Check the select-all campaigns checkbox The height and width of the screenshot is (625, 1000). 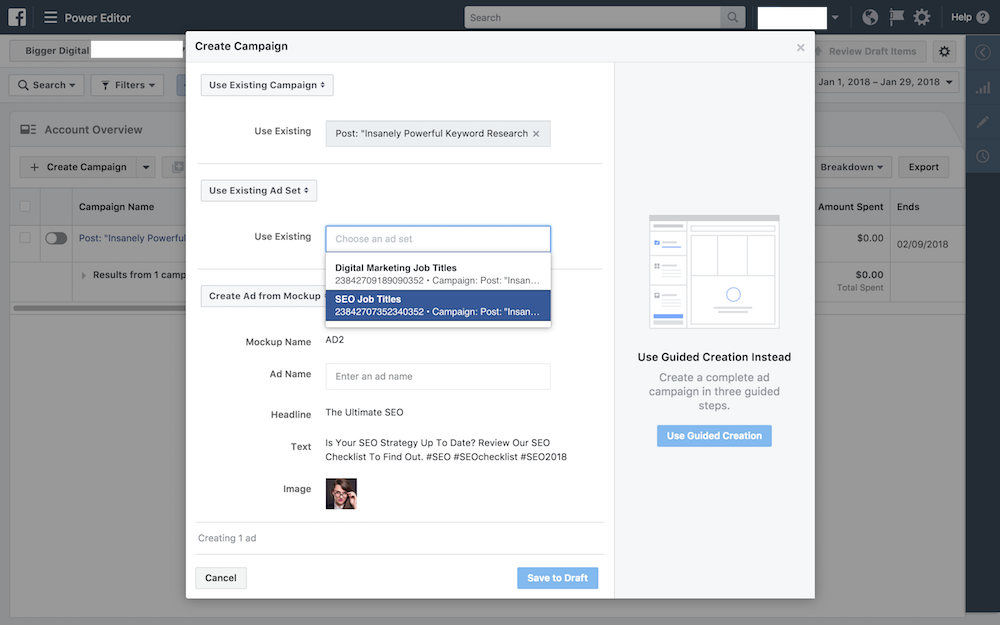tap(25, 206)
